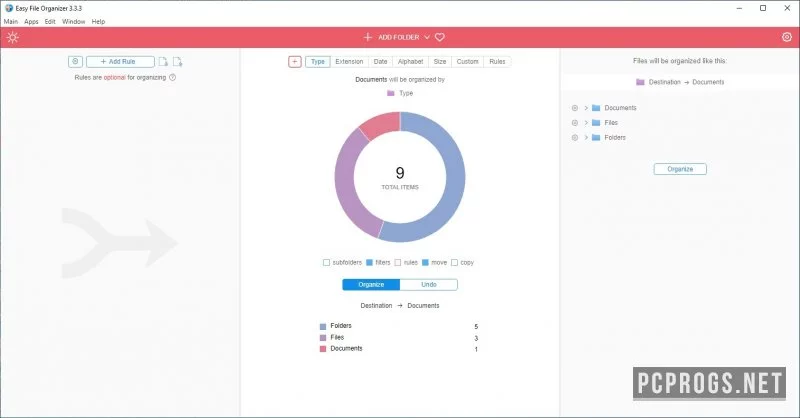Click 'Files will be organized like this:' text
The width and height of the screenshot is (800, 418).
coord(680,61)
